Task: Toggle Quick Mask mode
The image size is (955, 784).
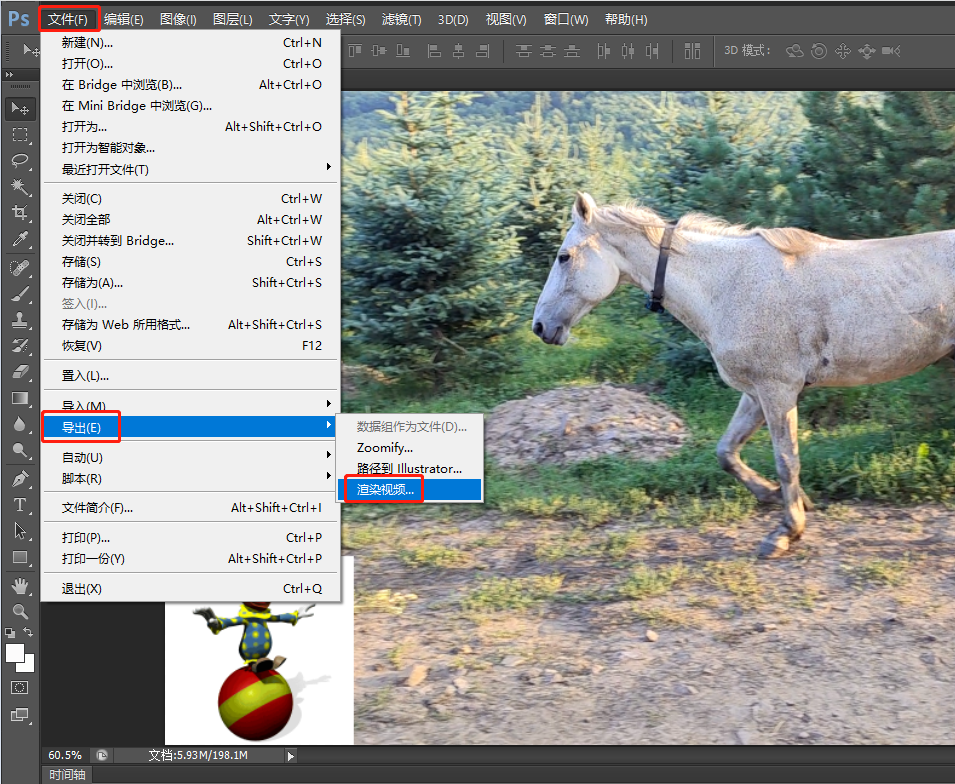Action: click(19, 688)
